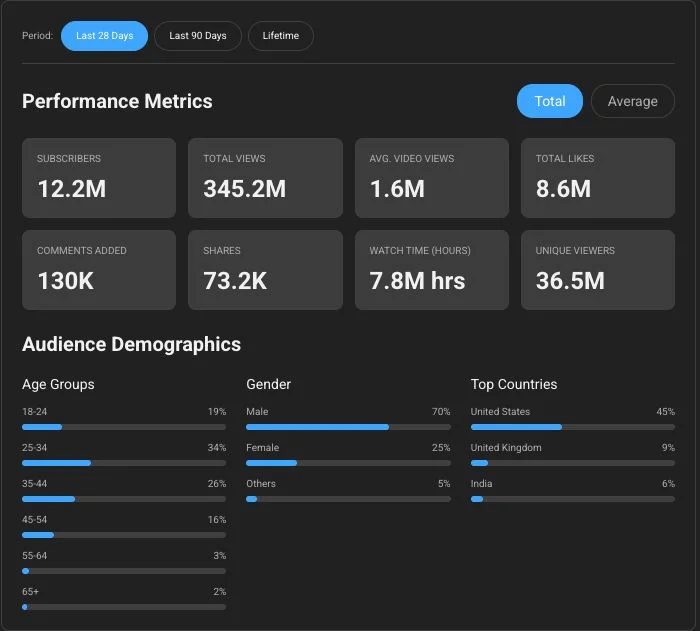This screenshot has width=700, height=631.
Task: Open the Watch Time hours card
Action: click(x=432, y=270)
